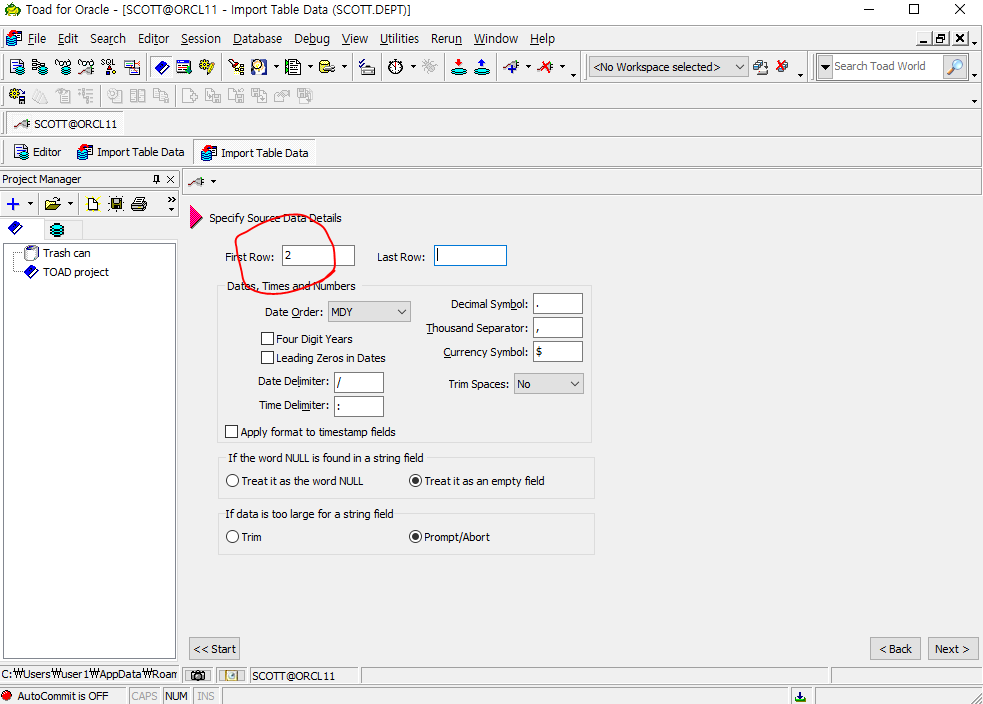
Task: Expand the connection selector arrow above wizard
Action: click(x=213, y=182)
